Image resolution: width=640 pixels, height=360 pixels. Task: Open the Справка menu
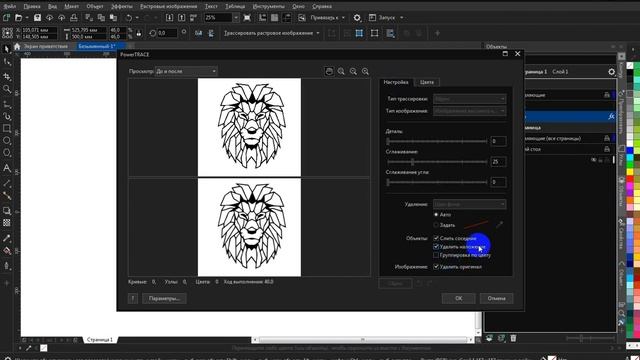322,6
